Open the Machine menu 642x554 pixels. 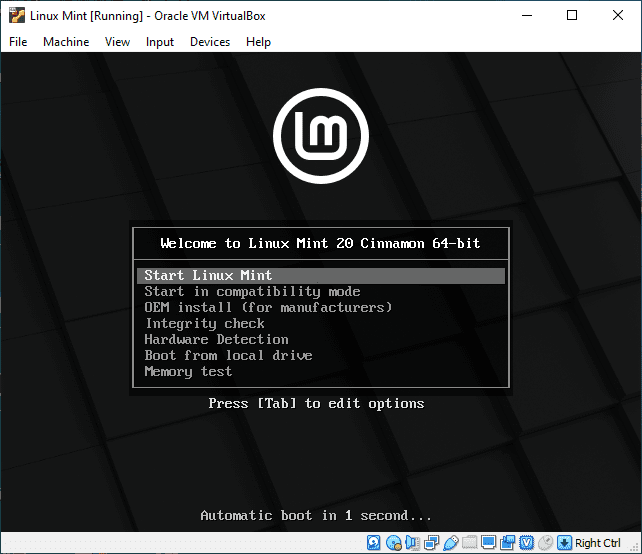coord(66,42)
